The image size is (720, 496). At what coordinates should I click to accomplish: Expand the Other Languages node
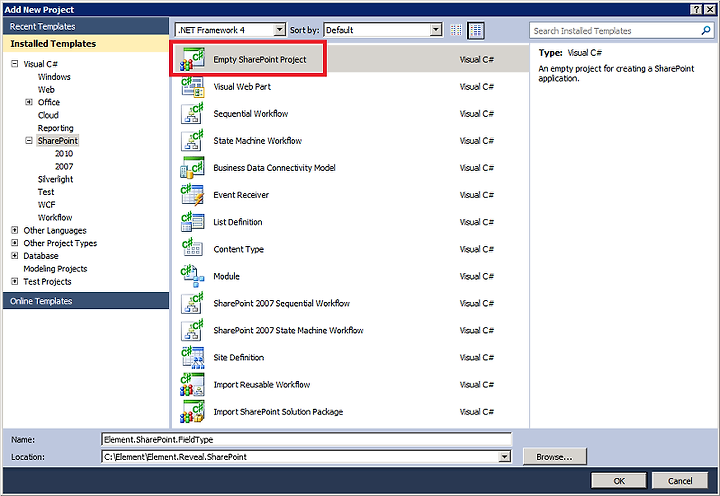[15, 230]
